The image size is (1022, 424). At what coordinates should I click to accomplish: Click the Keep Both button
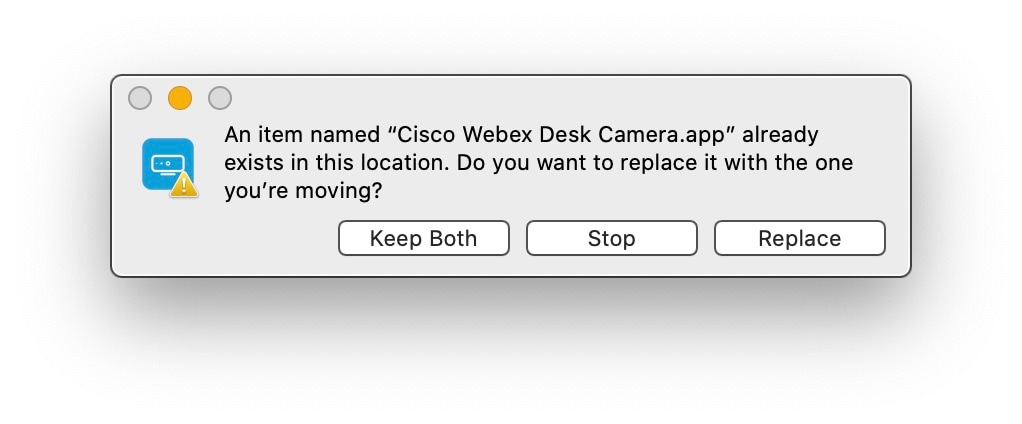coord(423,239)
